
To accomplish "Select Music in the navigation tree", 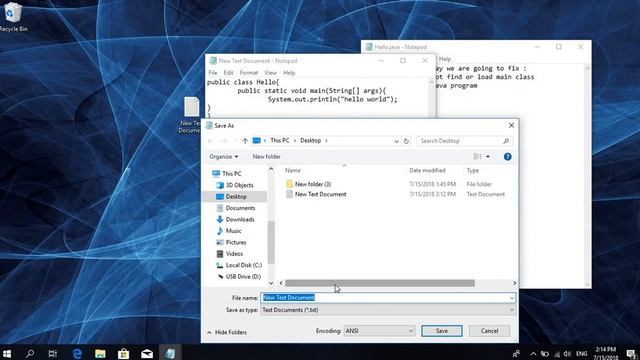I will click(233, 231).
